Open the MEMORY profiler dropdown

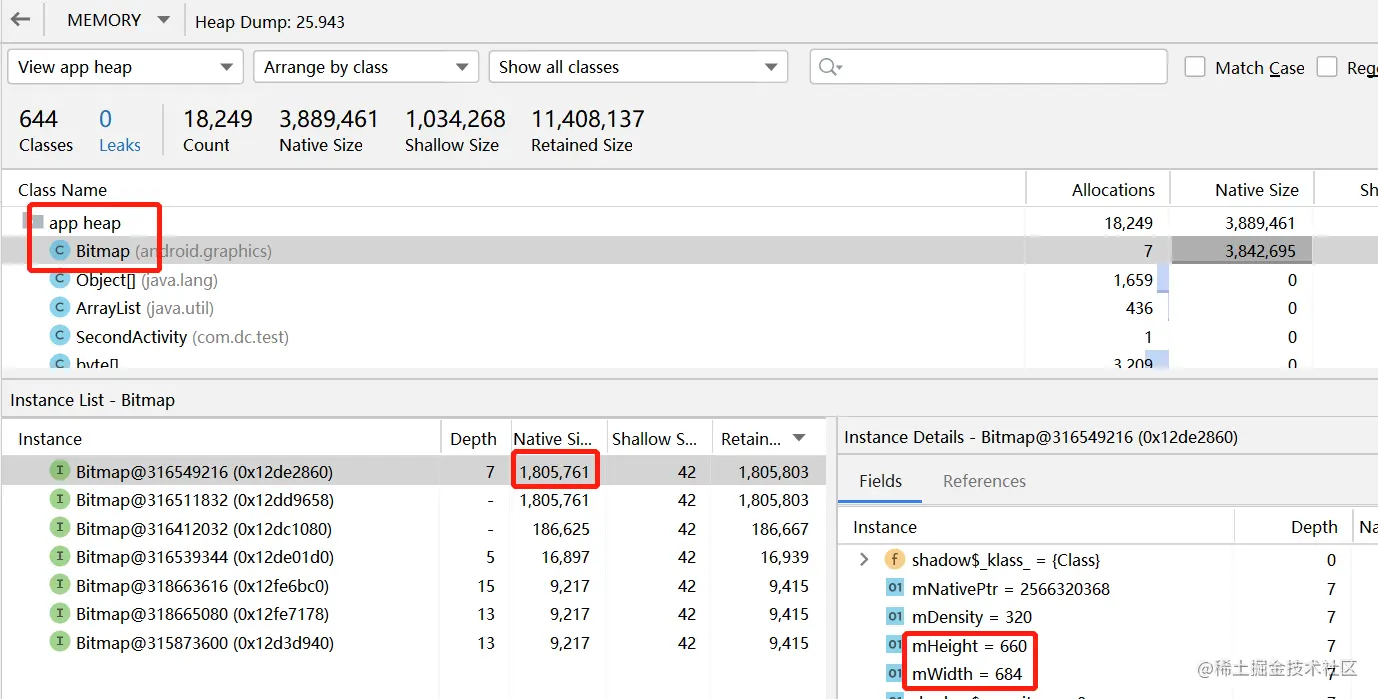pos(117,20)
